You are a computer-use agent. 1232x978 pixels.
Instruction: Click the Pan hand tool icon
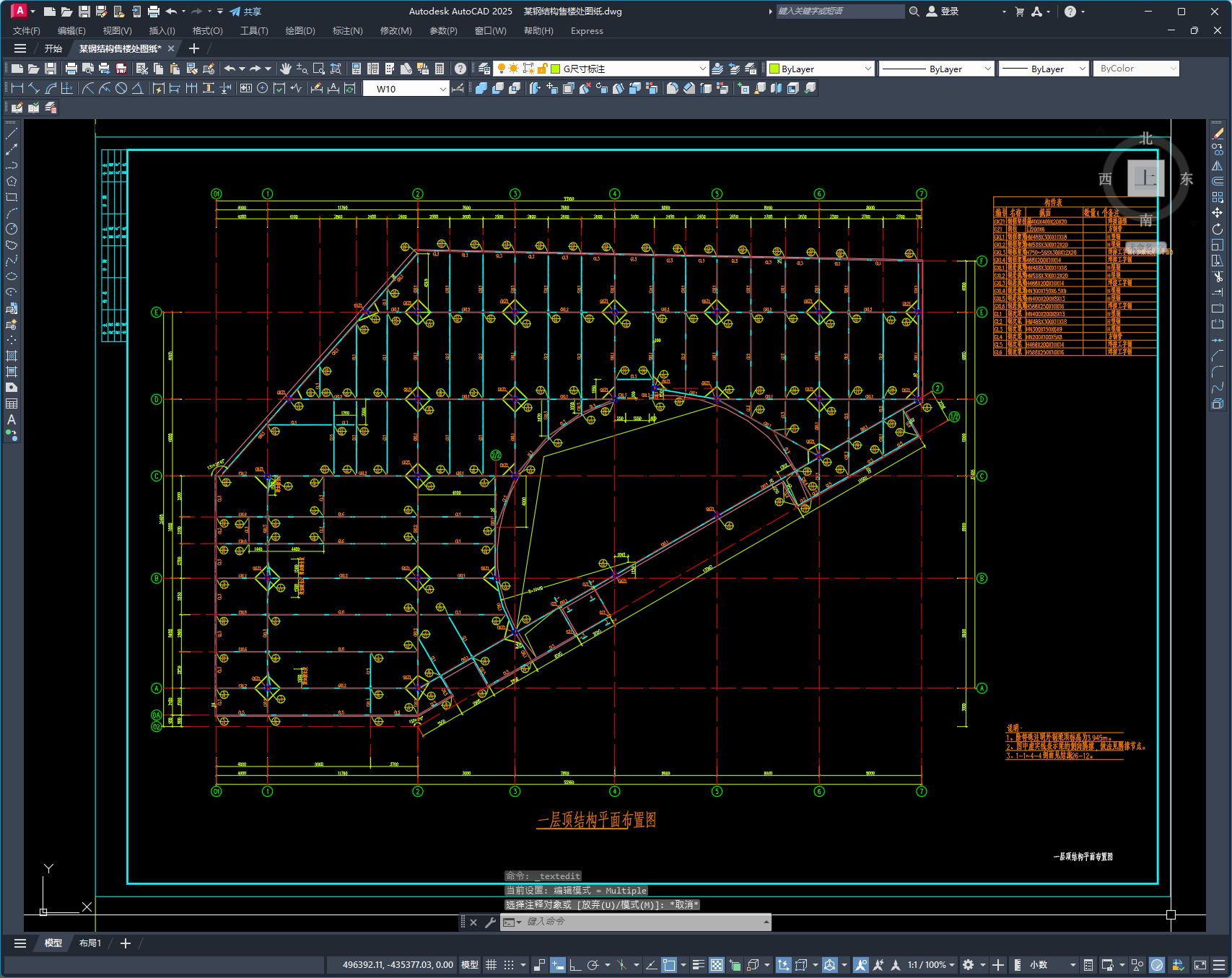pos(286,69)
